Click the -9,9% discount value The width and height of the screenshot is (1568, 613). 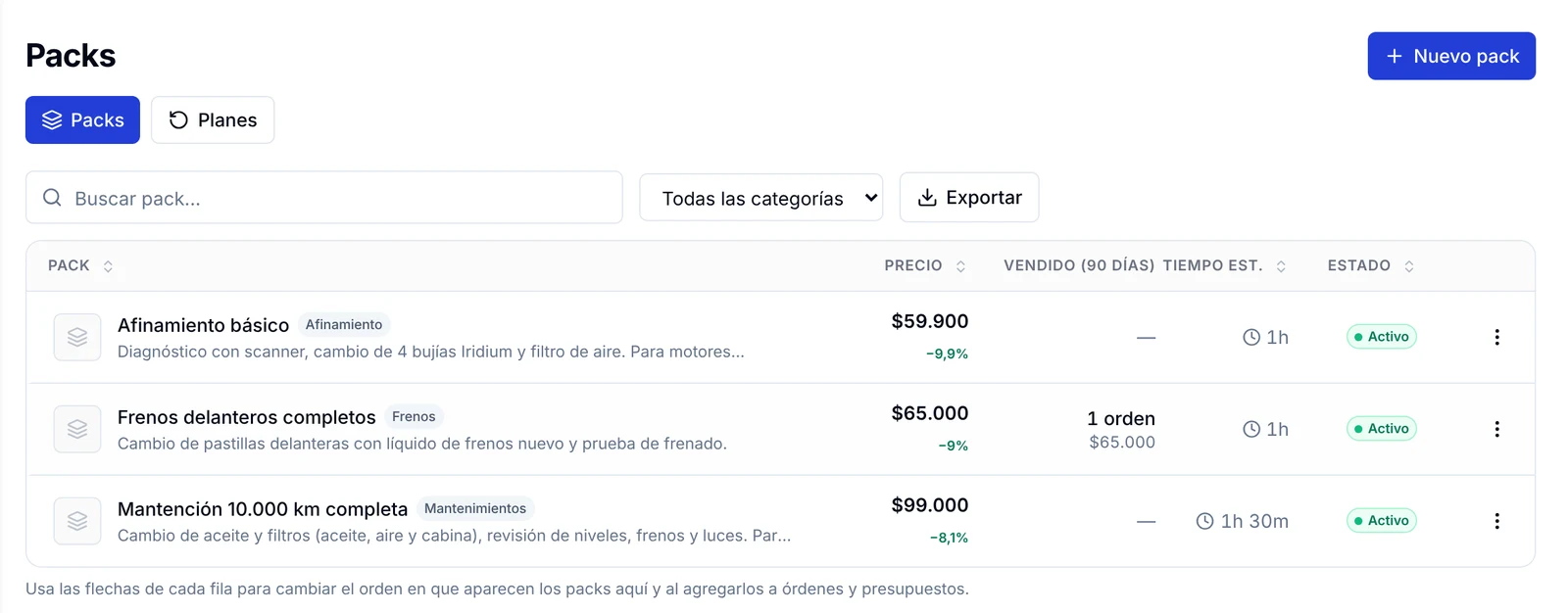pyautogui.click(x=947, y=354)
